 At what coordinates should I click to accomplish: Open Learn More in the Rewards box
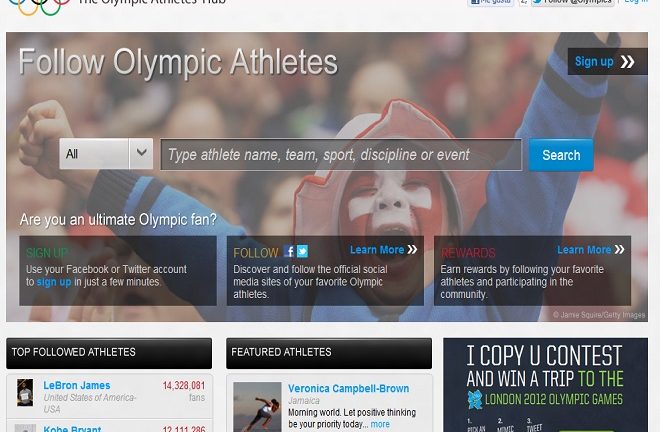[584, 250]
